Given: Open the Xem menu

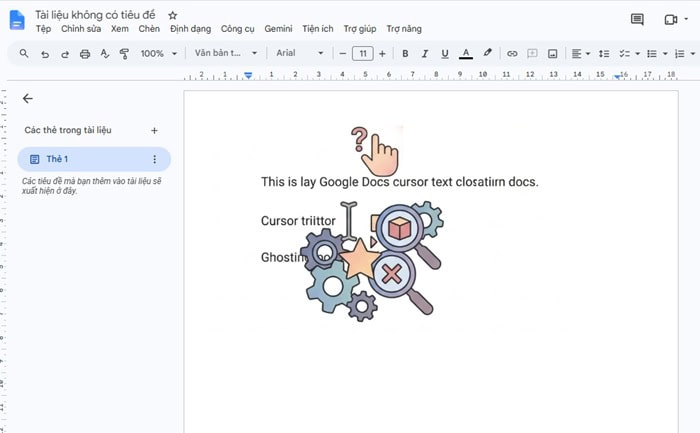Looking at the screenshot, I should [120, 29].
